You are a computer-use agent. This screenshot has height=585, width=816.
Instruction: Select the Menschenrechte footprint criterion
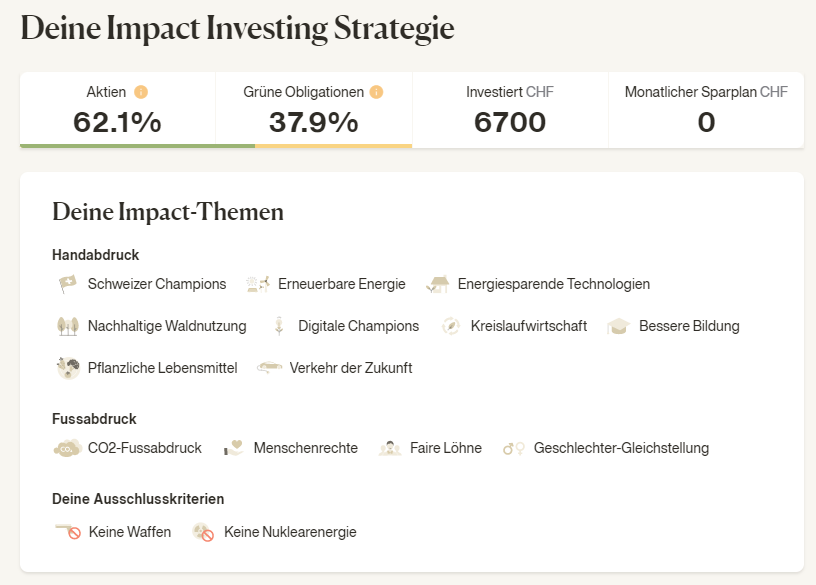tap(305, 448)
